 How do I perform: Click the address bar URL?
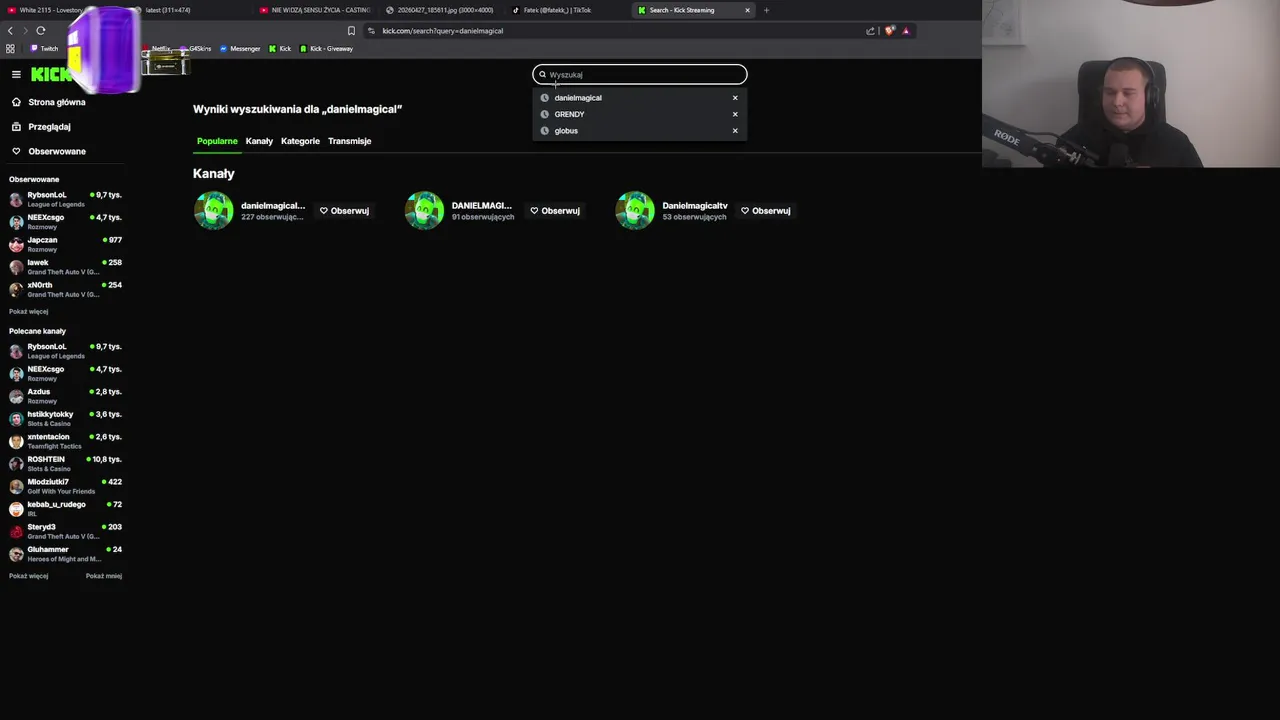click(442, 31)
